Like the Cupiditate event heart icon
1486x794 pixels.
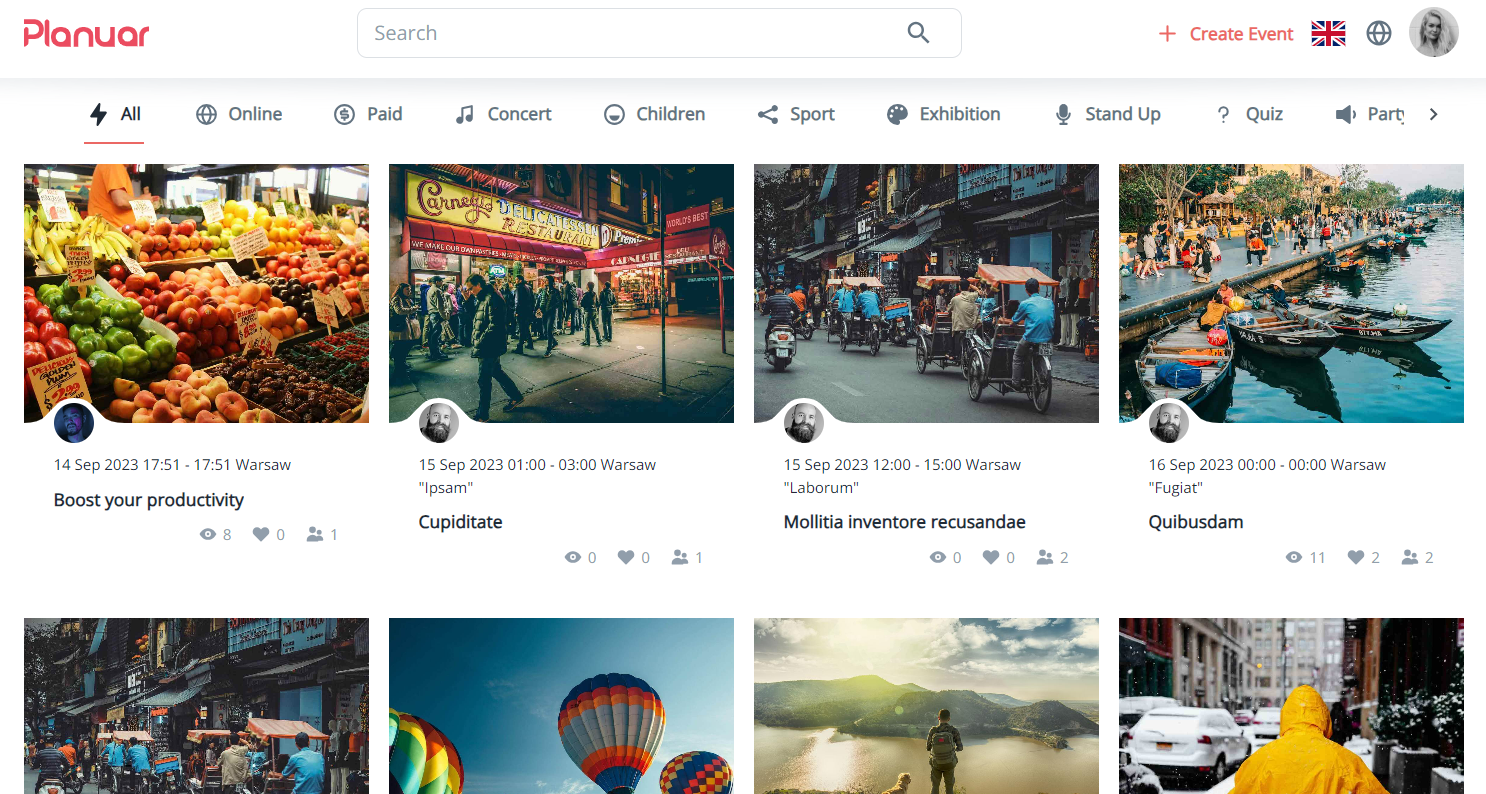[626, 557]
